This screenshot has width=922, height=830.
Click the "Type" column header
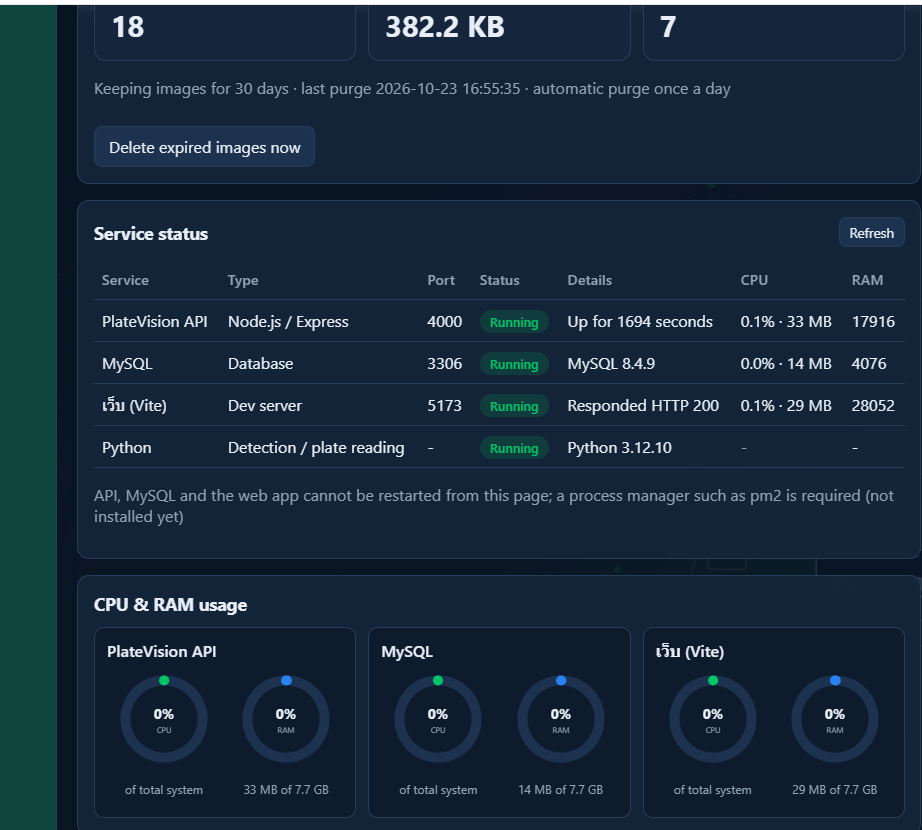pos(243,280)
